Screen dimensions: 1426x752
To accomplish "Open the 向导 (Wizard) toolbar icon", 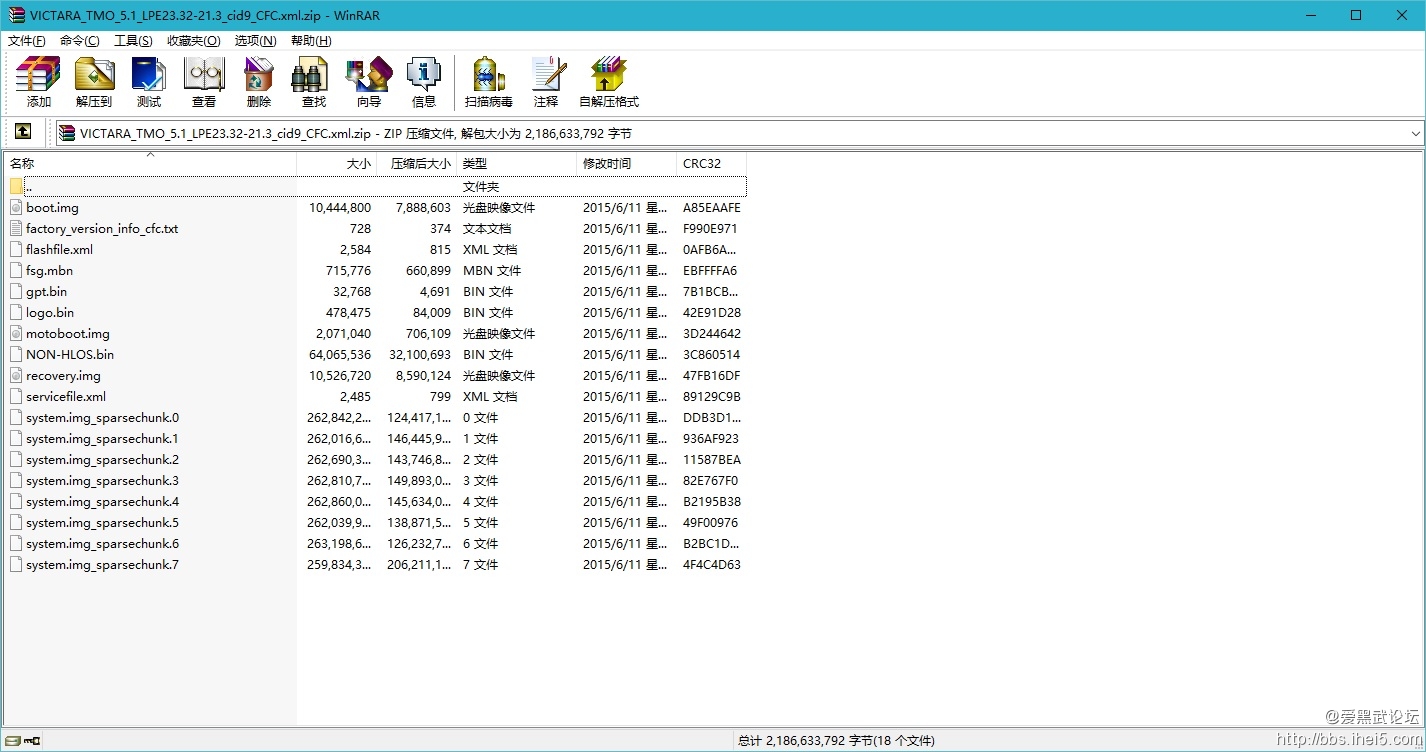I will [369, 74].
